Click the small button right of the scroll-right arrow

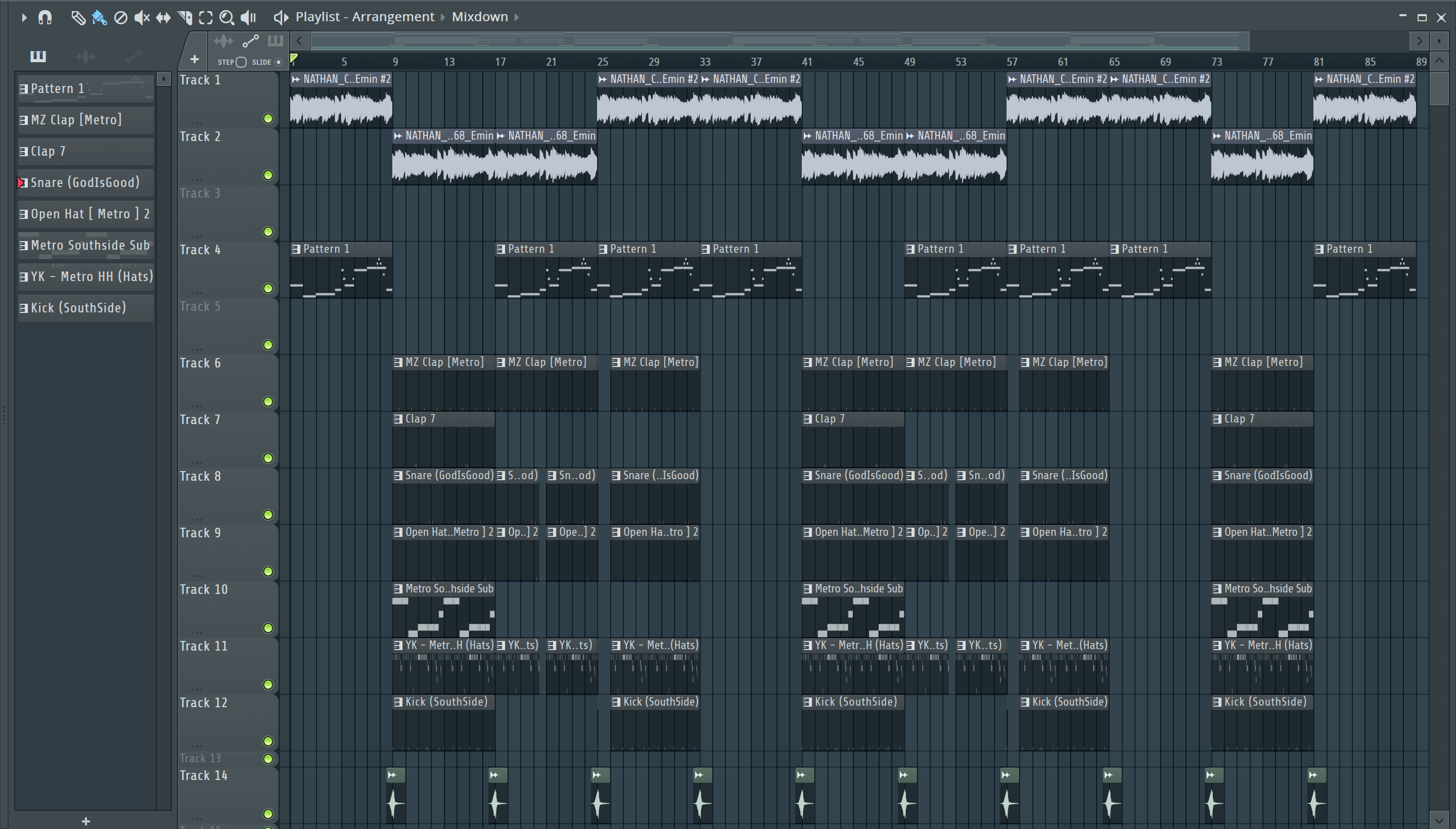coord(1439,41)
